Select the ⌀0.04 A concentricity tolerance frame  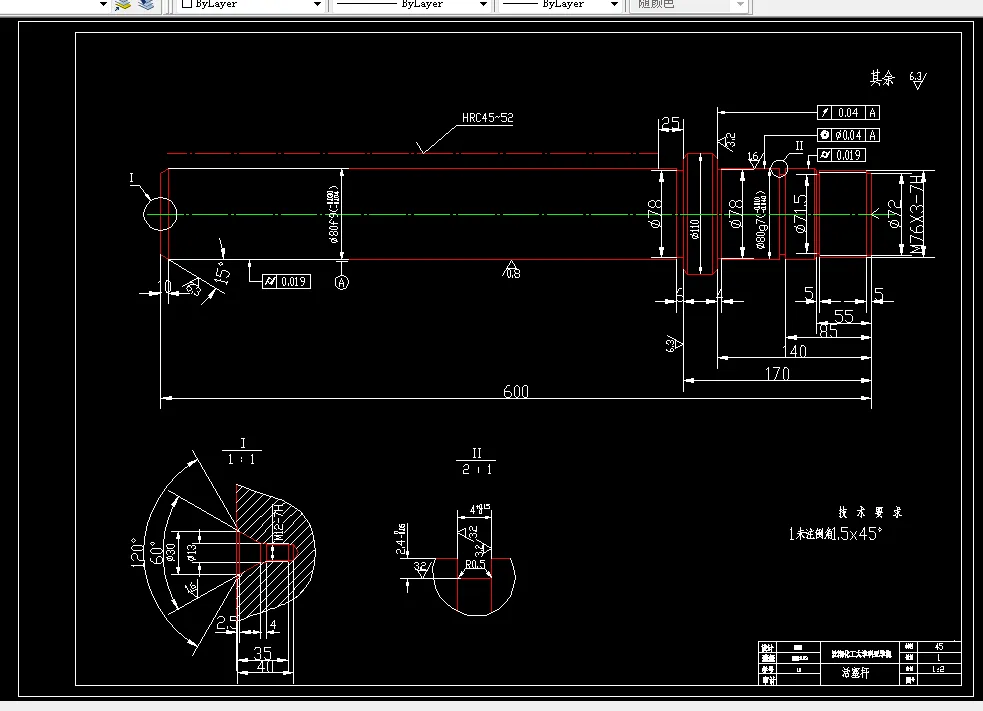click(x=848, y=135)
